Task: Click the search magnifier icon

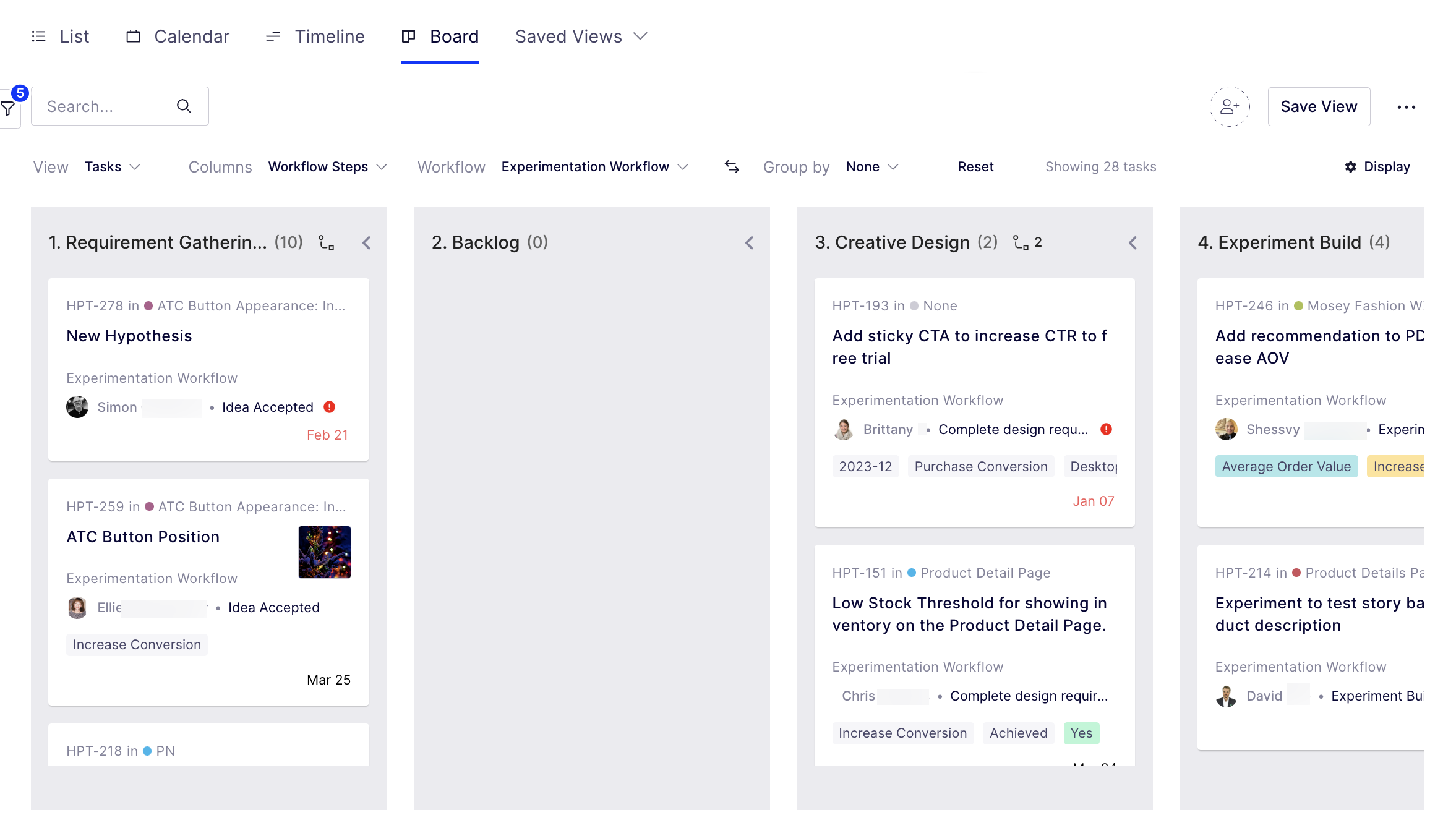Action: click(184, 106)
